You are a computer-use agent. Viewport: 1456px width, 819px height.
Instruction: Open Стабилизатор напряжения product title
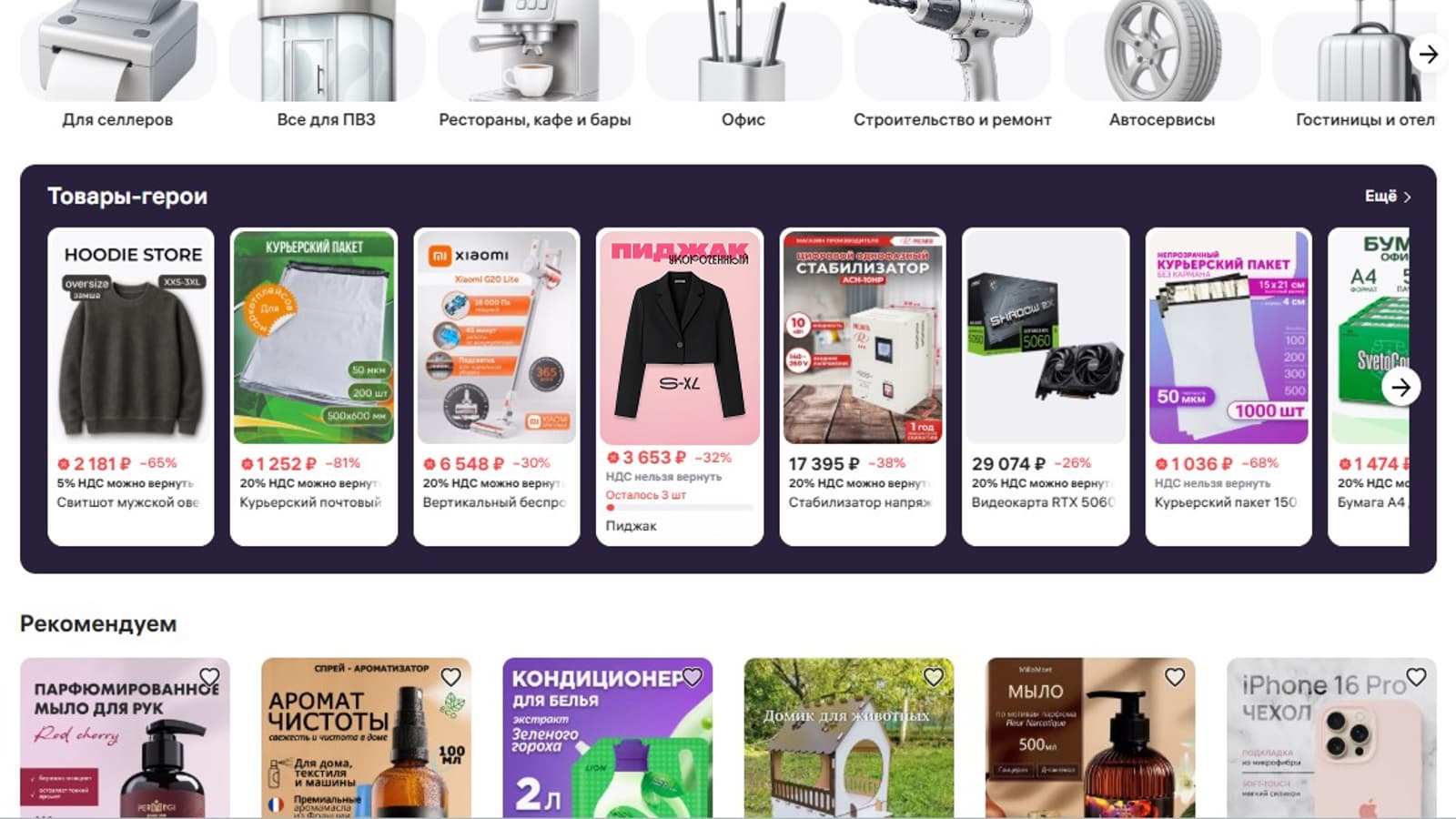tap(860, 502)
